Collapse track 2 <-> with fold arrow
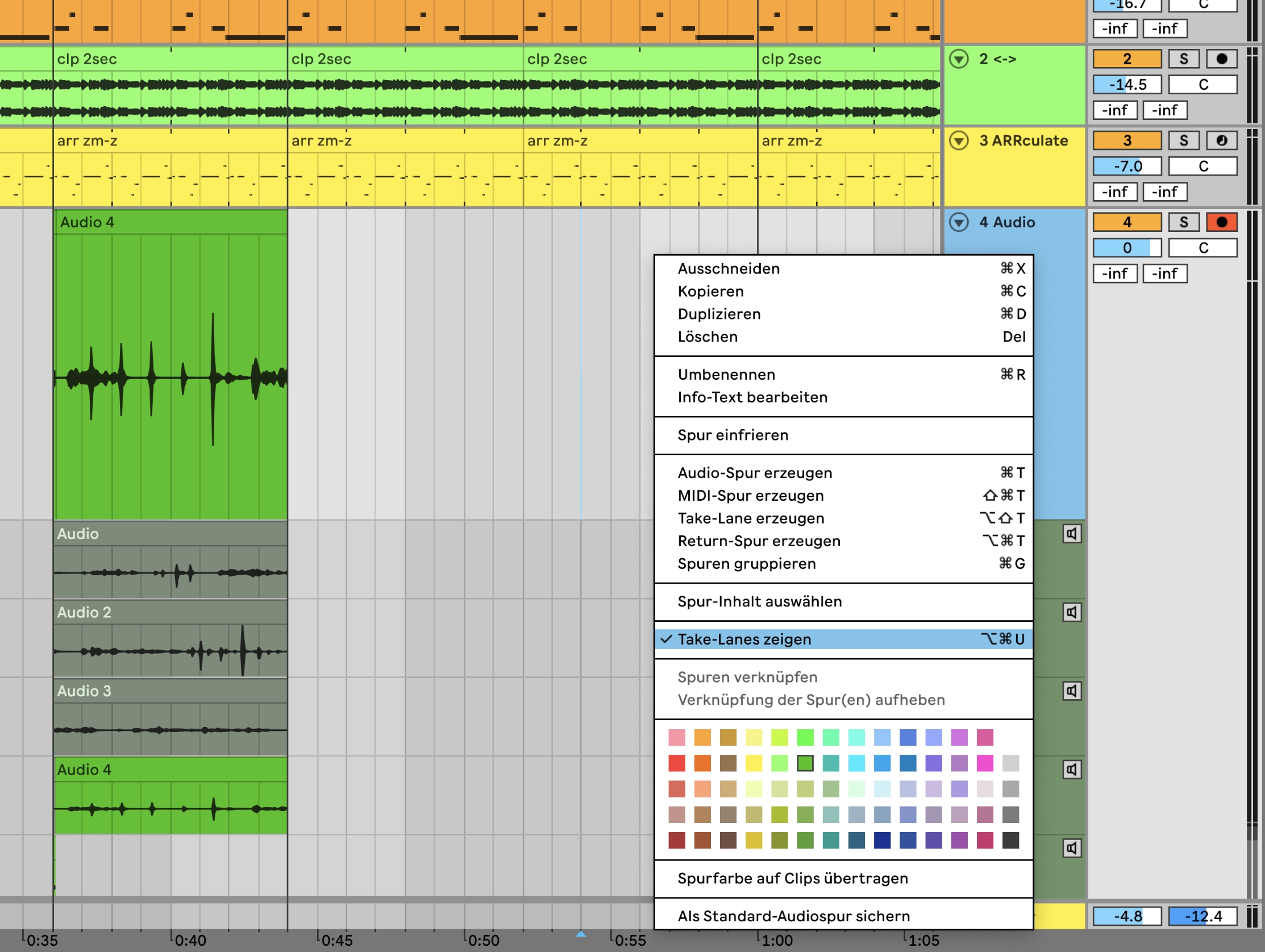The image size is (1265, 952). click(959, 59)
